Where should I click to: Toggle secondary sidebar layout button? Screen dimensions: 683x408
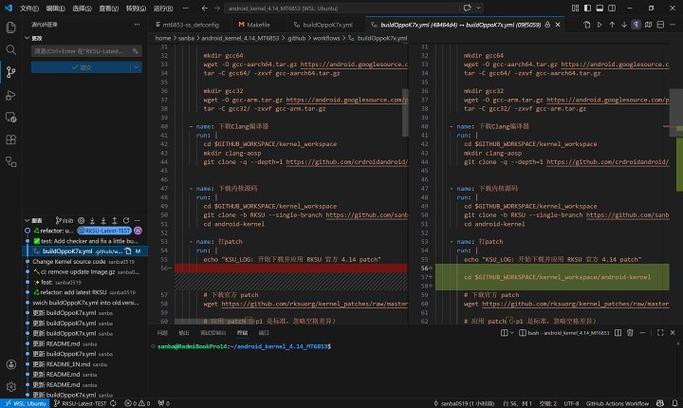[612, 8]
